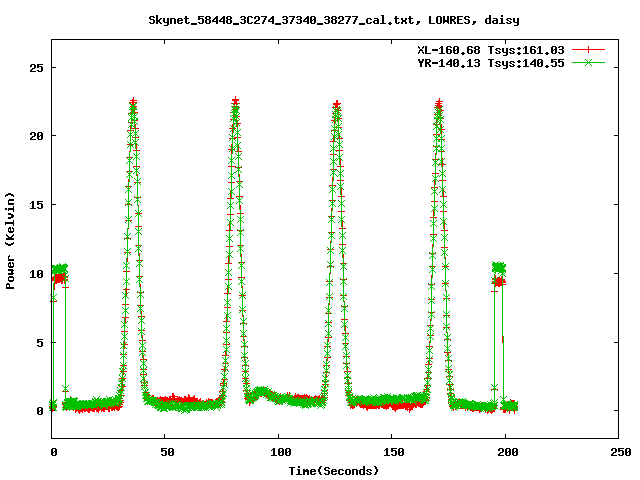Click the calibration pulse at the plot start

59,273
